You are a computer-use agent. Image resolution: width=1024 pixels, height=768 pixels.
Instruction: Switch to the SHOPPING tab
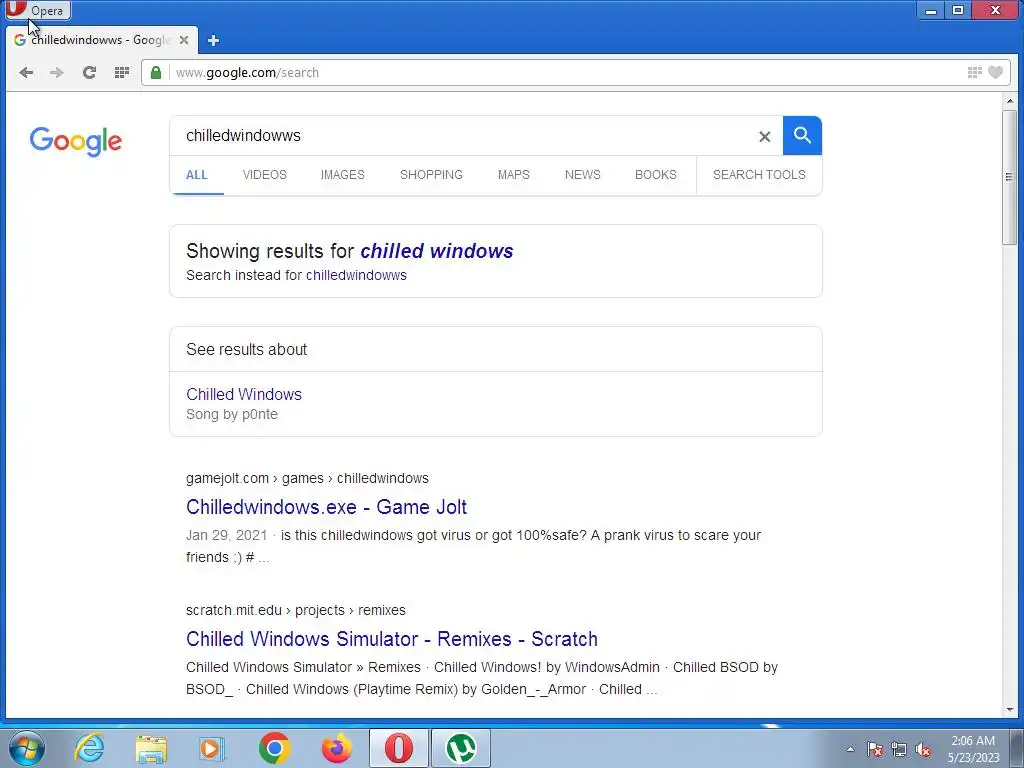click(x=431, y=175)
